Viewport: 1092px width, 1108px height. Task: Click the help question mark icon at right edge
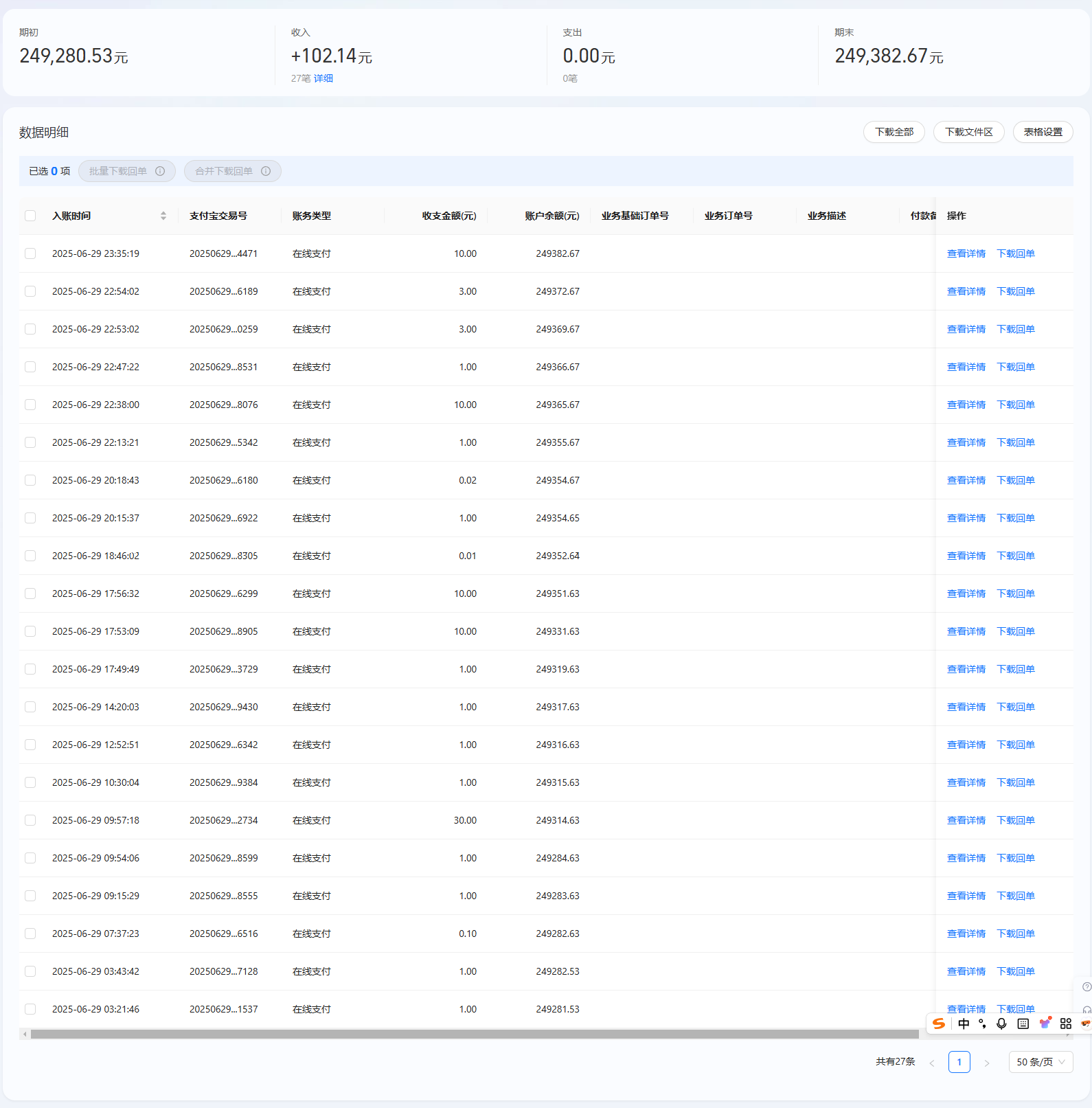pyautogui.click(x=1087, y=987)
